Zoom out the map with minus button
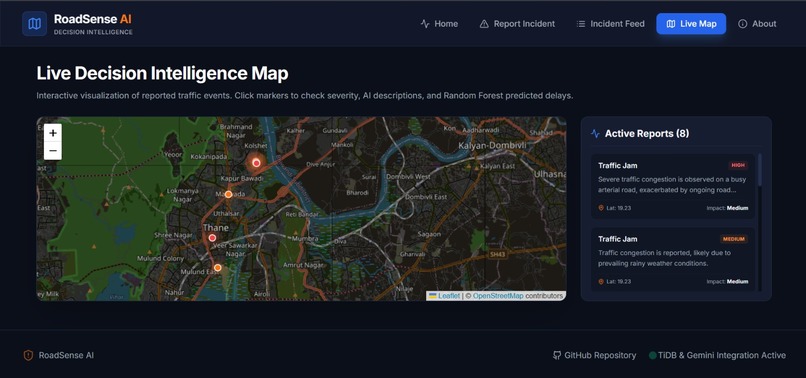The width and height of the screenshot is (806, 378). [53, 151]
